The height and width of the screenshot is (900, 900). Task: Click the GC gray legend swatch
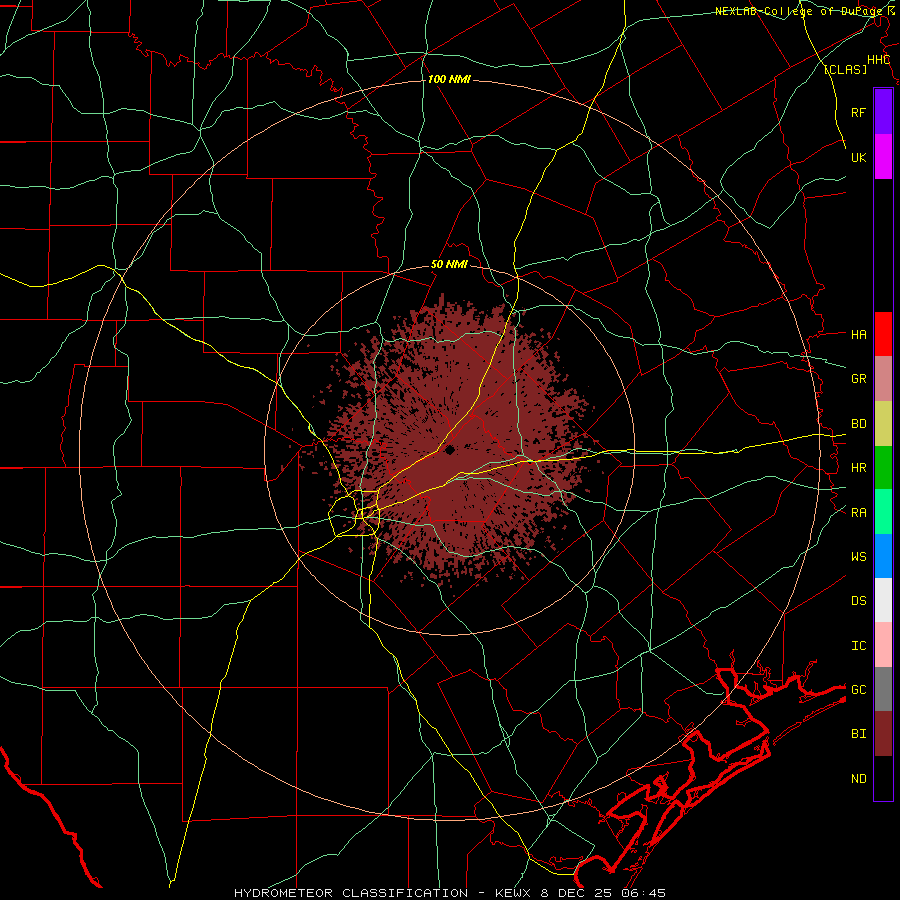click(883, 689)
